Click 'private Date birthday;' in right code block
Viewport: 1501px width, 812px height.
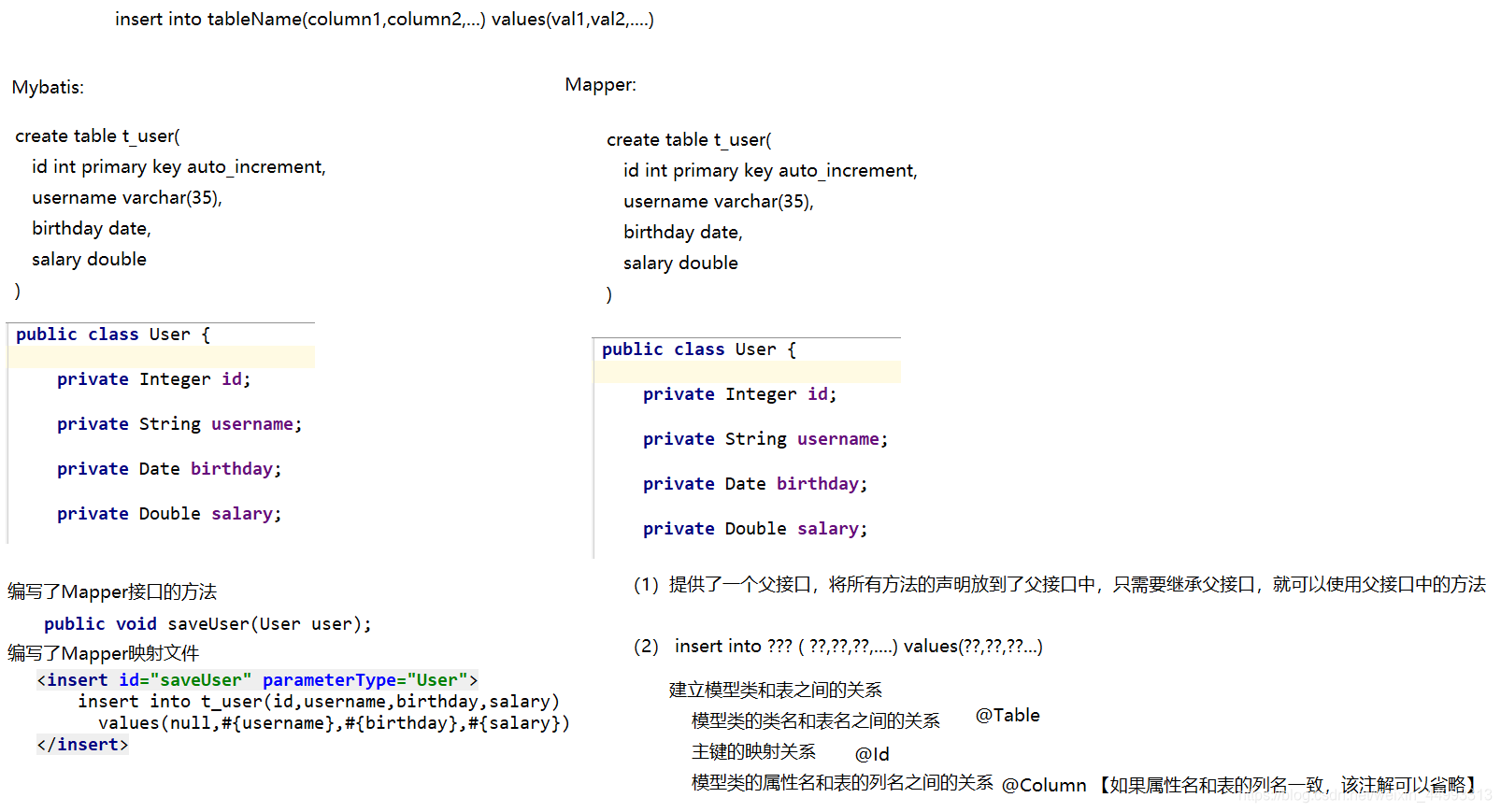tap(755, 484)
